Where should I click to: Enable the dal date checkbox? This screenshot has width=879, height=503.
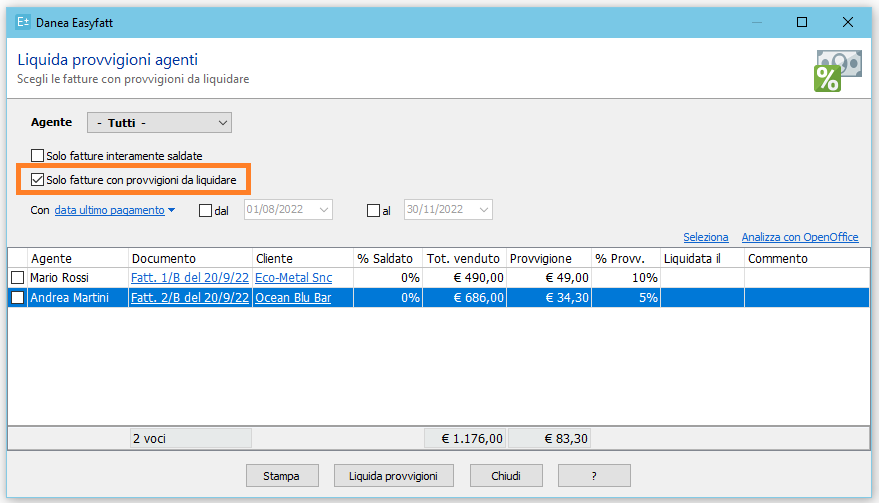[x=206, y=210]
